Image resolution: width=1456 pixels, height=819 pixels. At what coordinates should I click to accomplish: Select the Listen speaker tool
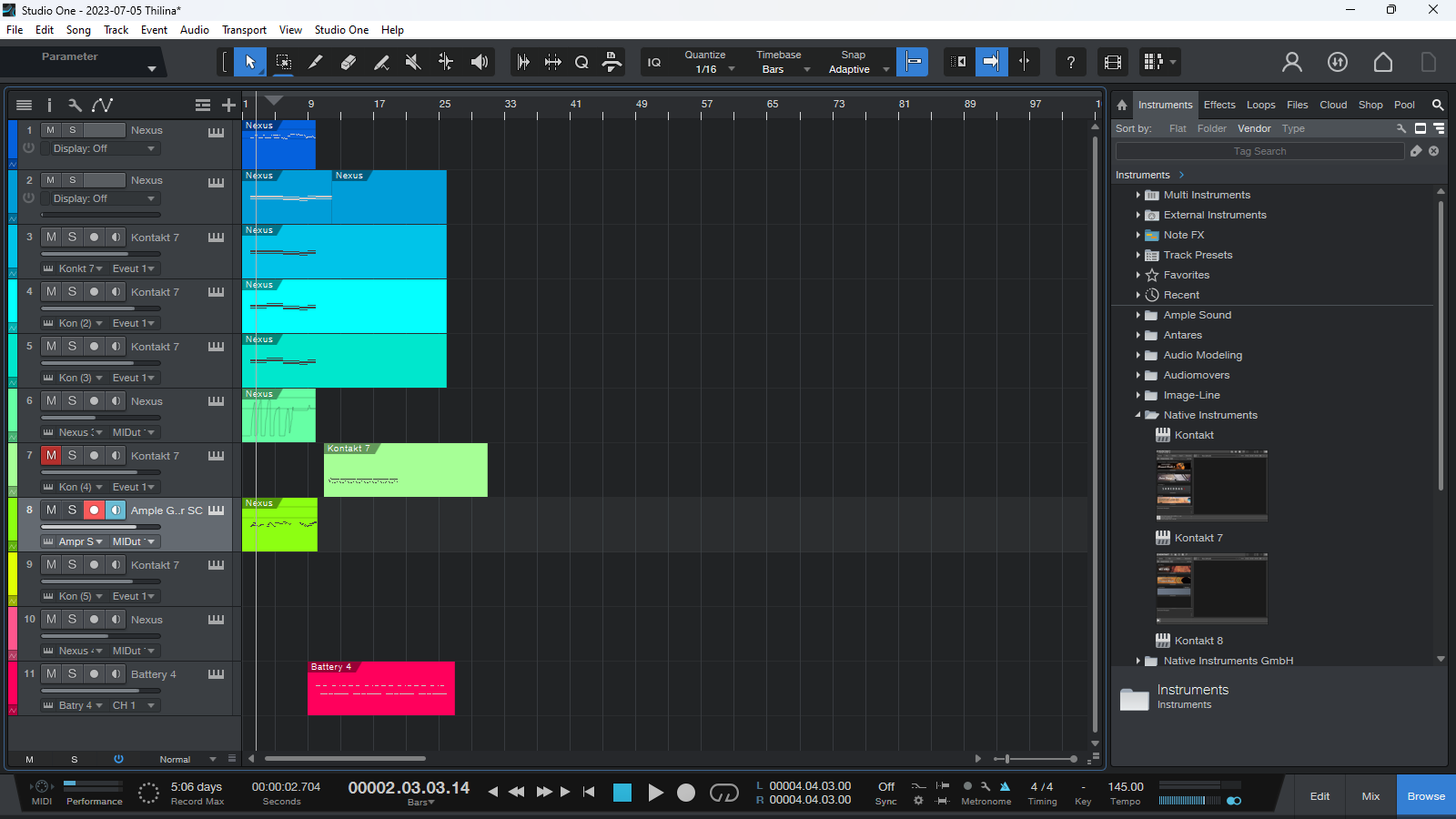pos(479,62)
